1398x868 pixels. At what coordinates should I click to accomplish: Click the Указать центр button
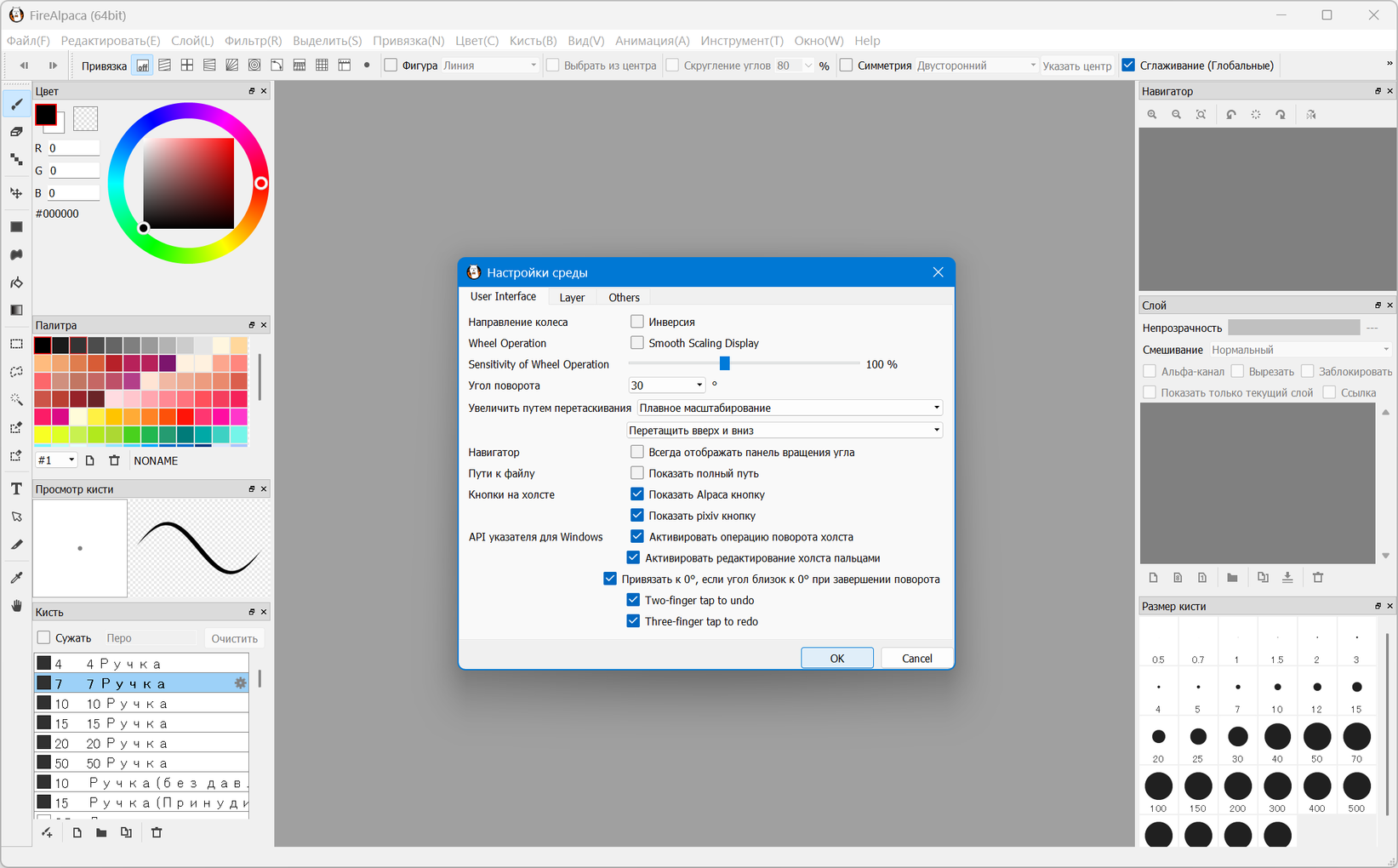[x=1076, y=66]
